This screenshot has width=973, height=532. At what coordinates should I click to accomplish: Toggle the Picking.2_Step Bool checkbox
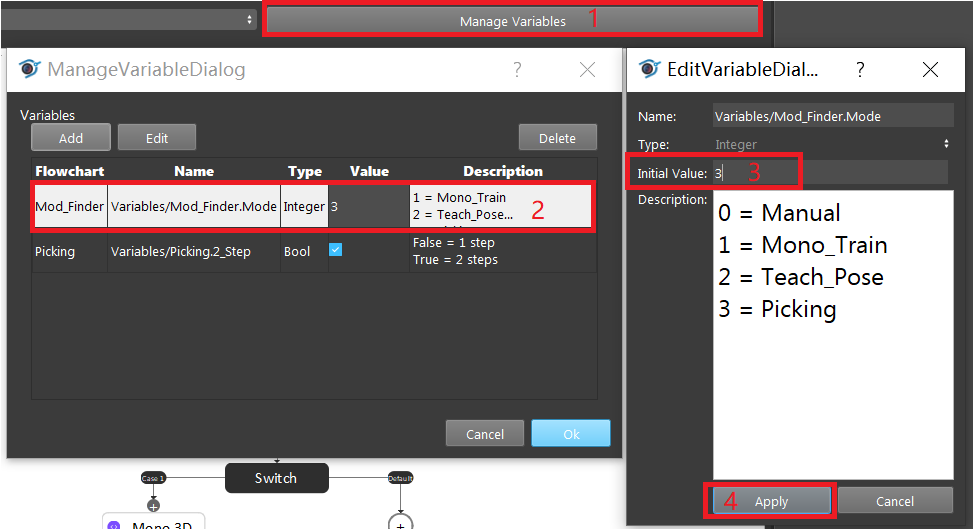pyautogui.click(x=336, y=250)
